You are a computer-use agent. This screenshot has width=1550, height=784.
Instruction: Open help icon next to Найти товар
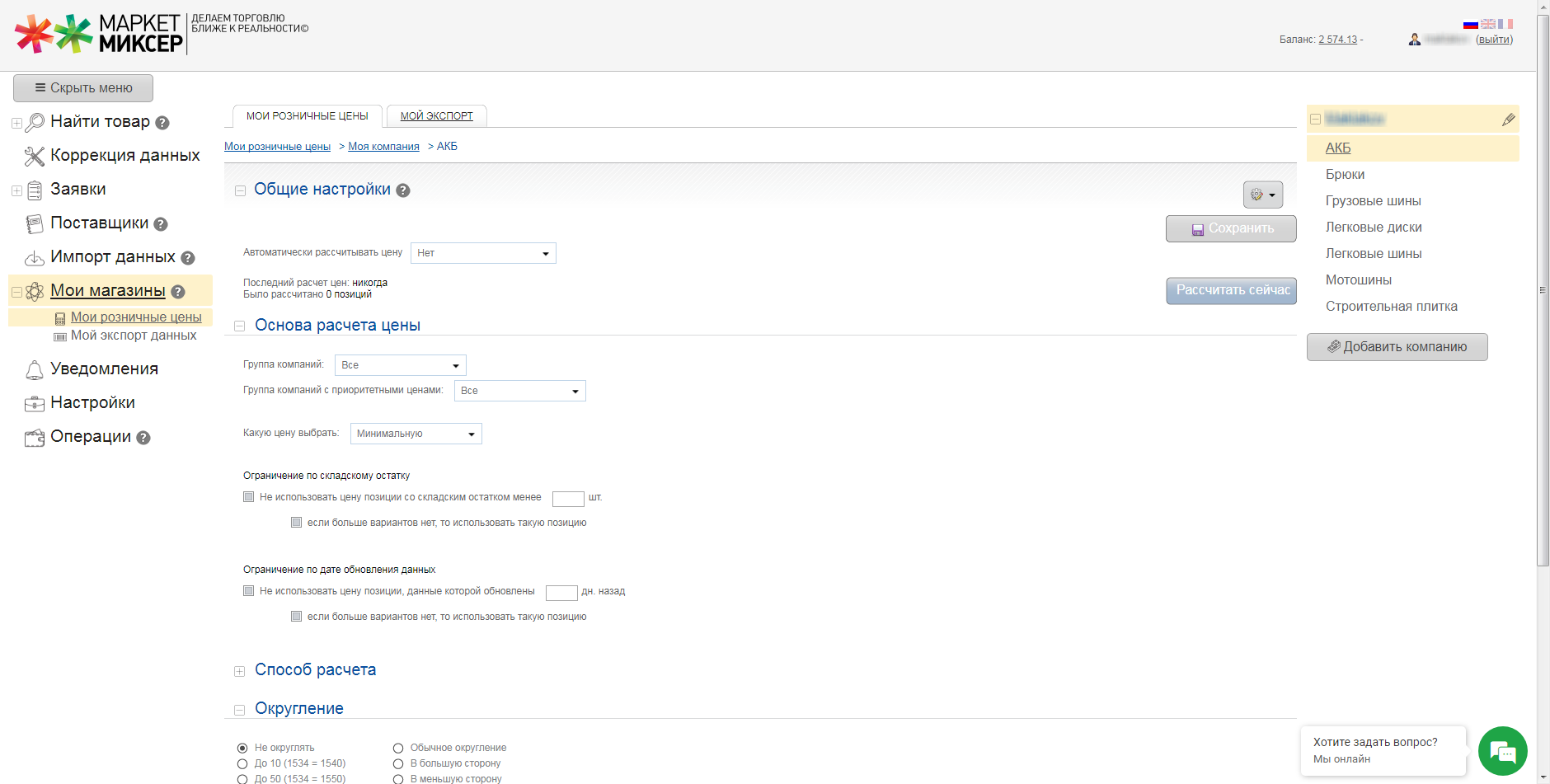click(x=162, y=123)
